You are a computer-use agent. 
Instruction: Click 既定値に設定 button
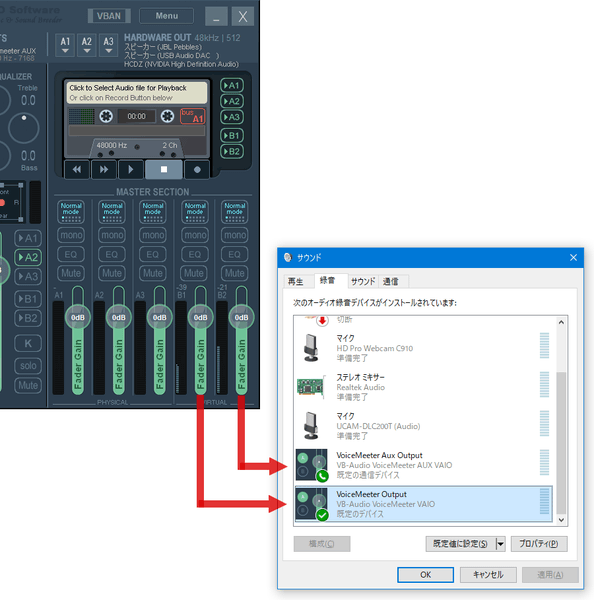[460, 544]
